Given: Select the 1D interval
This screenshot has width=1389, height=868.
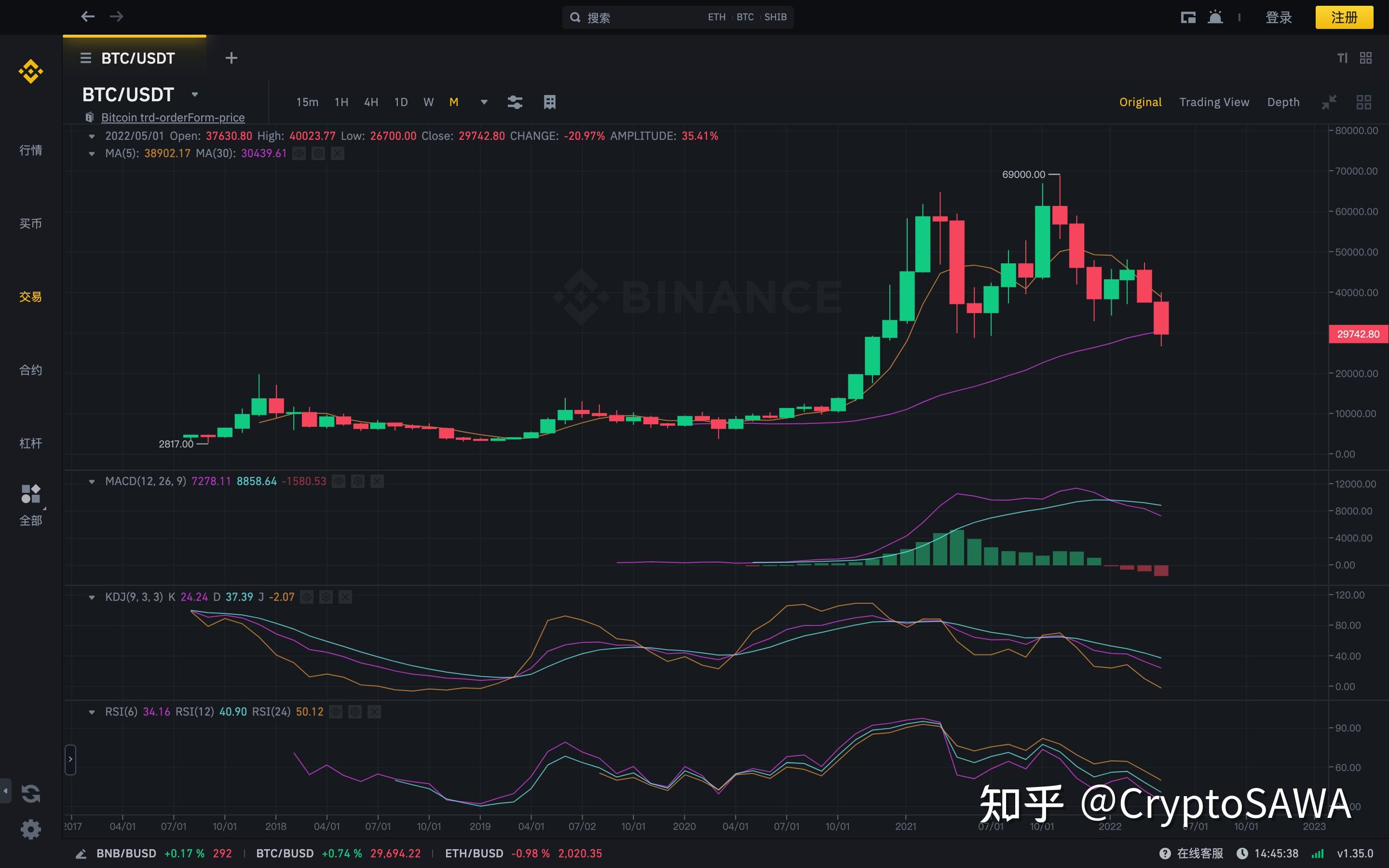Looking at the screenshot, I should pyautogui.click(x=401, y=102).
